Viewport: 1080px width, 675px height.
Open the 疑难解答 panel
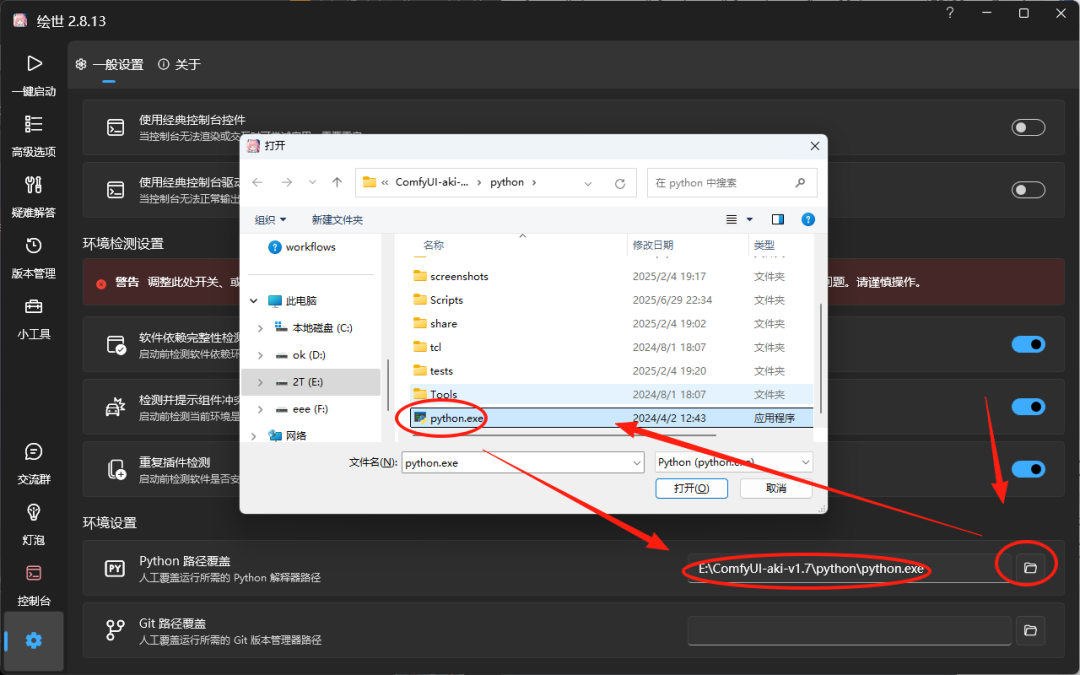pos(33,199)
